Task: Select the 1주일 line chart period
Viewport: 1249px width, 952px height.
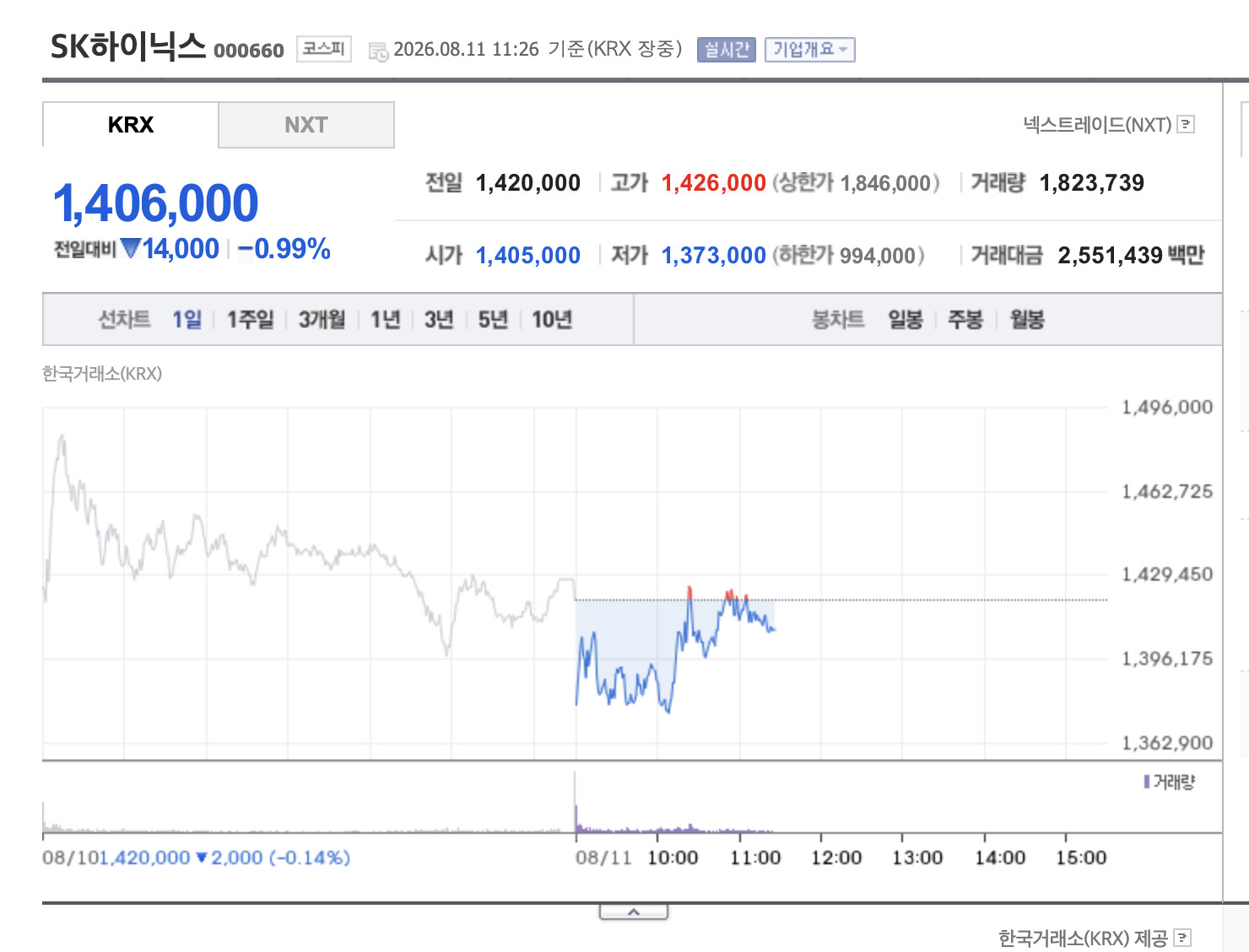Action: pyautogui.click(x=251, y=320)
